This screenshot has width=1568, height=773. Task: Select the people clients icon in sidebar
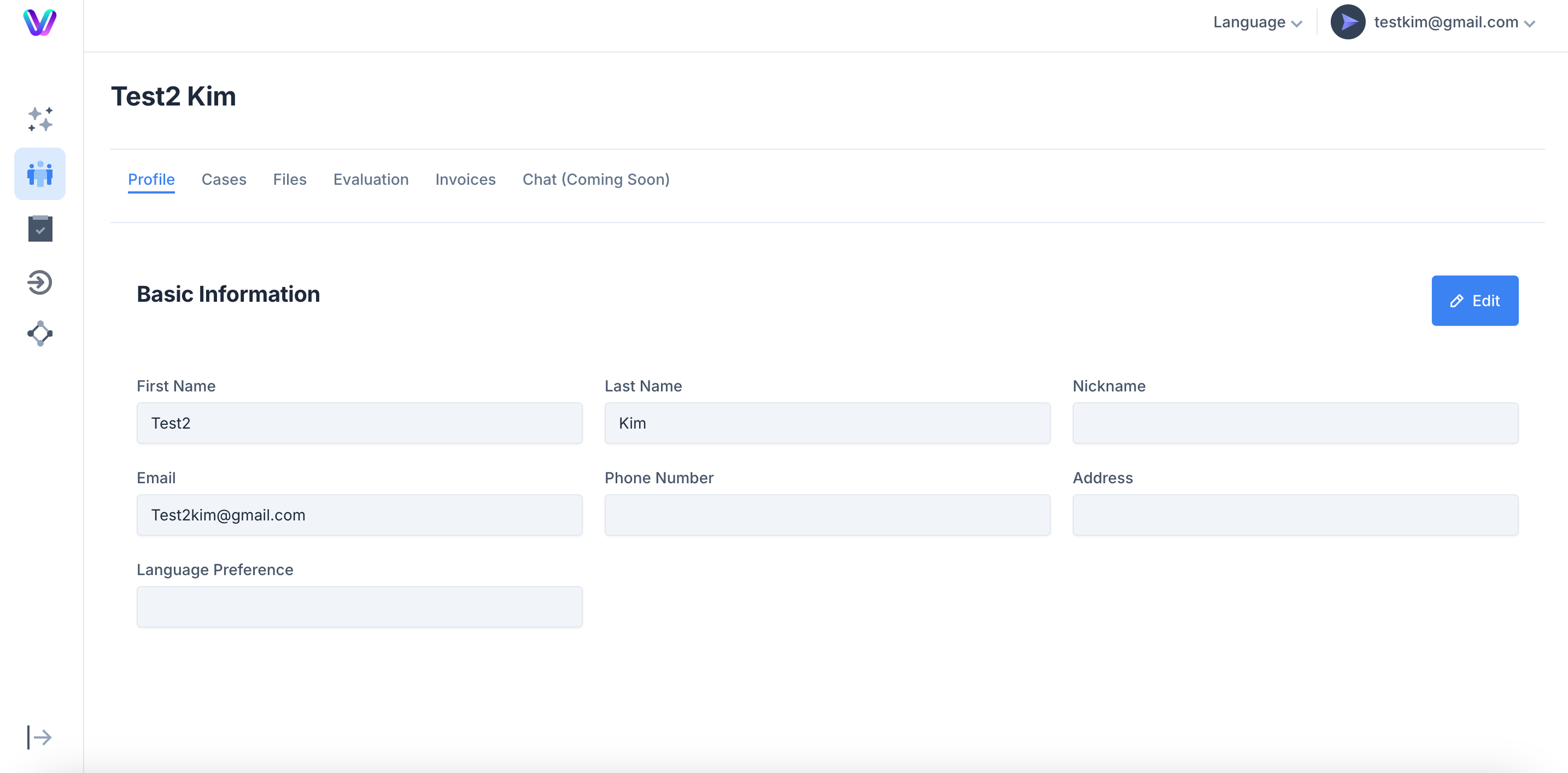(x=40, y=174)
